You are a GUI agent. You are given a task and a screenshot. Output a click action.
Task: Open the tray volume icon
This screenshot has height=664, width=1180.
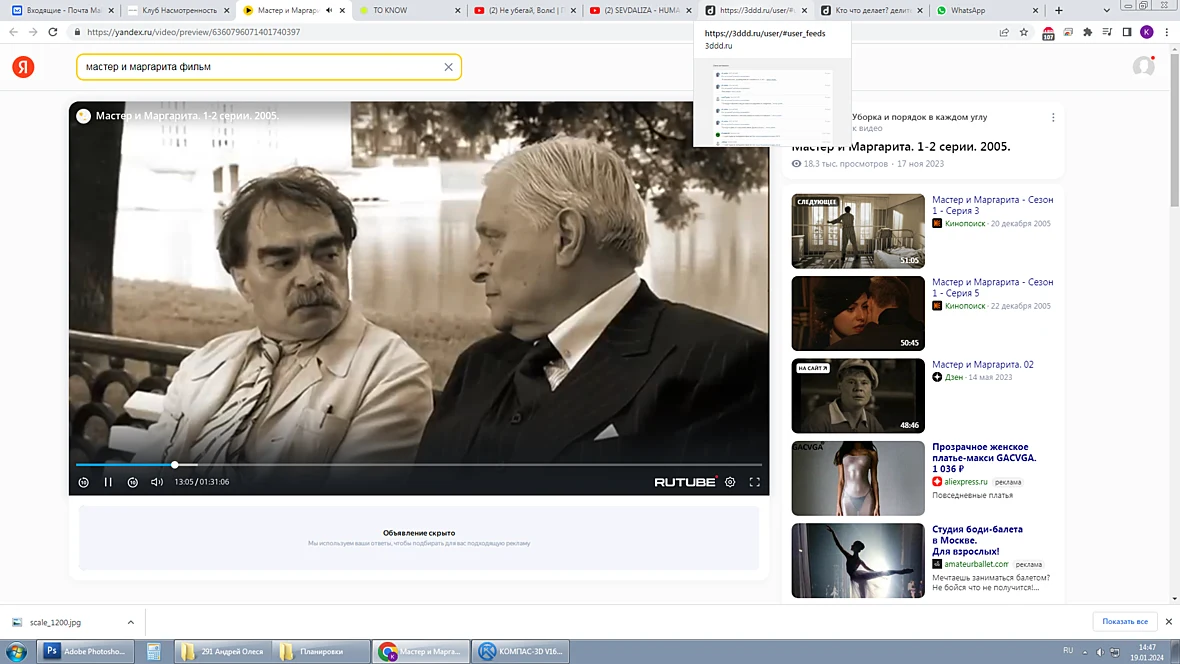(x=1099, y=652)
